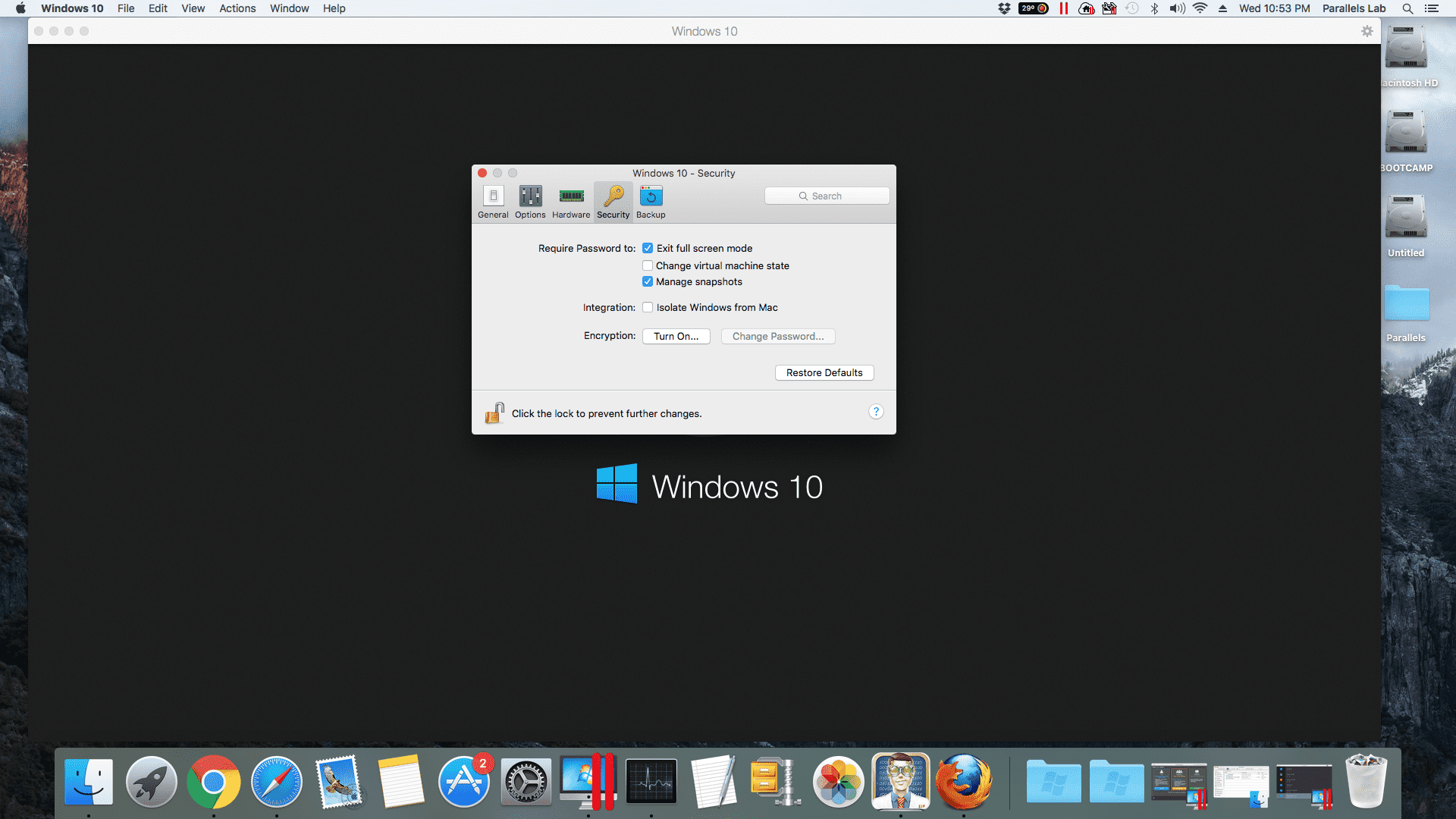1456x819 pixels.
Task: Click the eject menu bar icon
Action: pyautogui.click(x=1222, y=8)
